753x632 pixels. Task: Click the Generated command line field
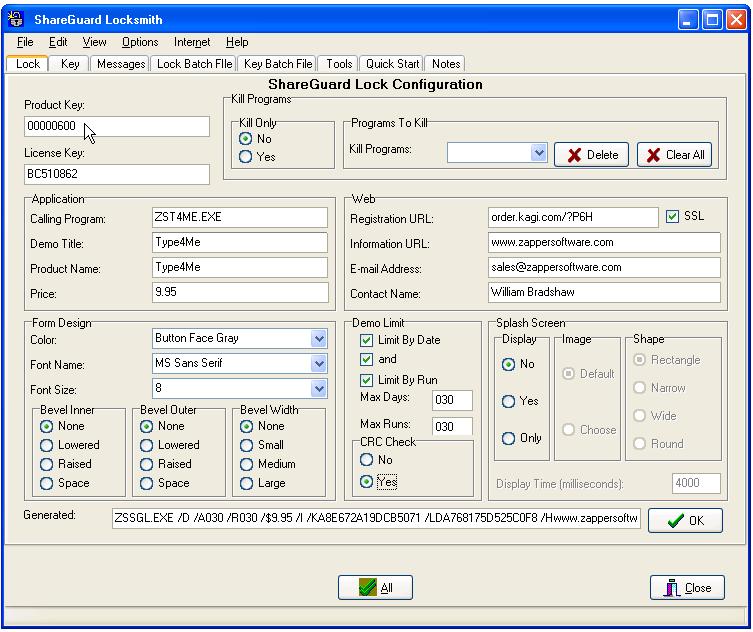tap(376, 519)
